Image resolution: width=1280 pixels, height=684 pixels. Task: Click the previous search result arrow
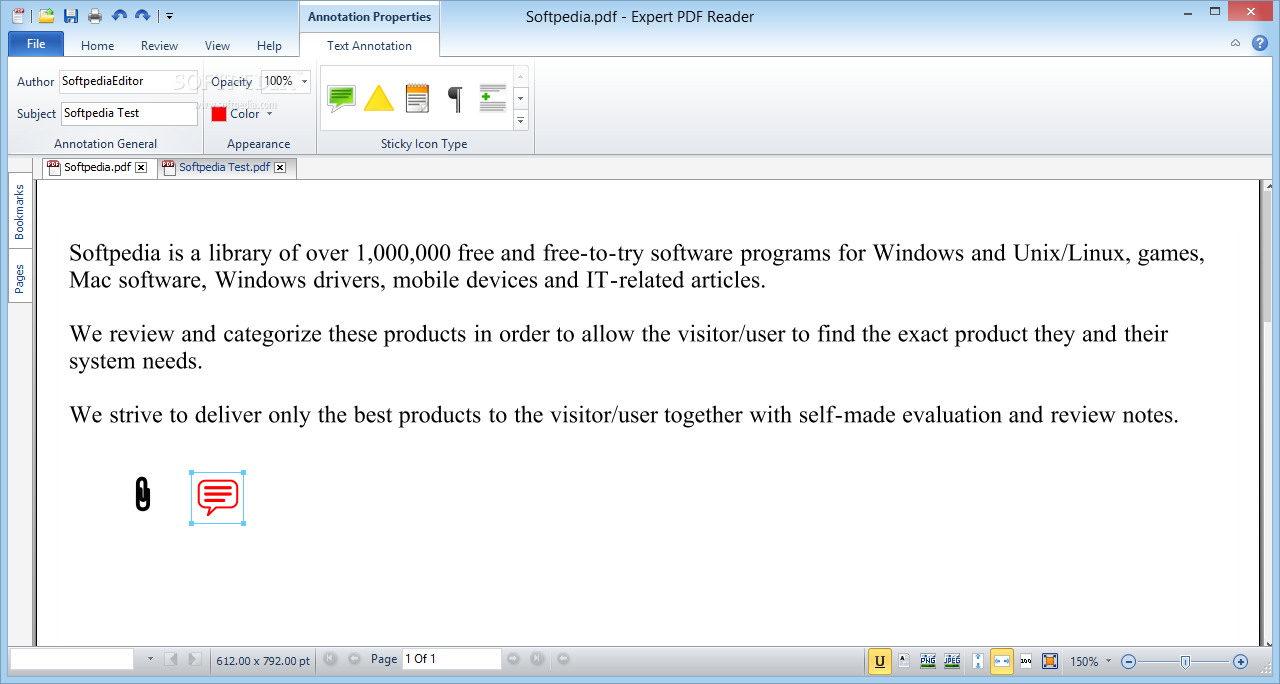coord(171,659)
